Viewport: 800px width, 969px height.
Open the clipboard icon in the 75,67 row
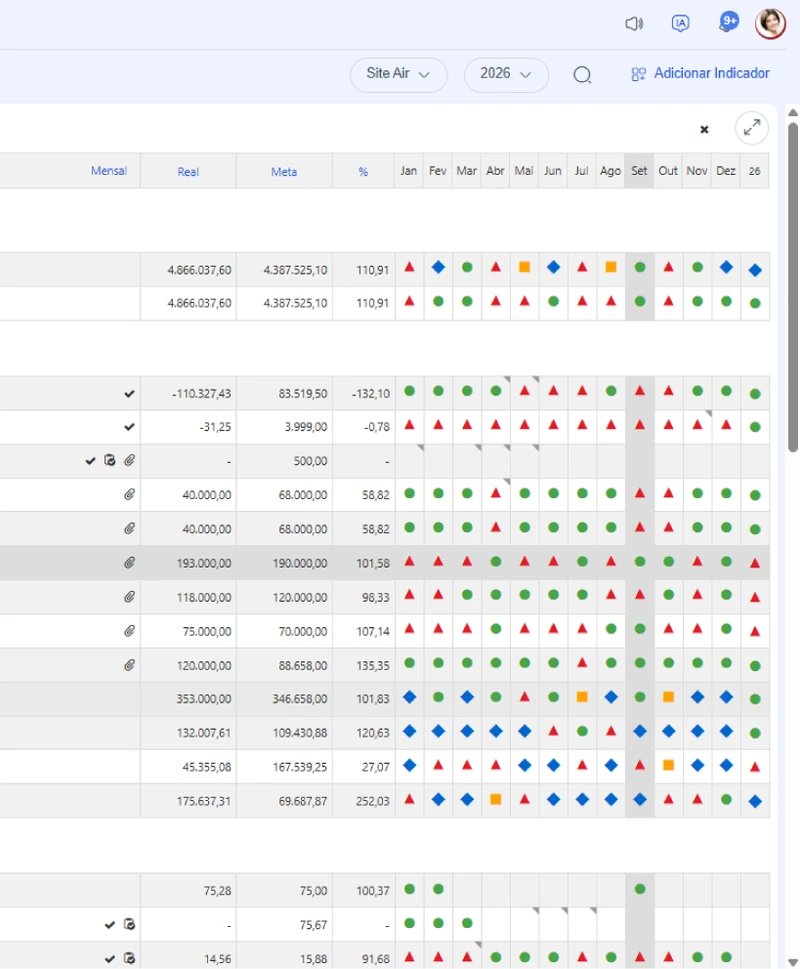point(129,925)
